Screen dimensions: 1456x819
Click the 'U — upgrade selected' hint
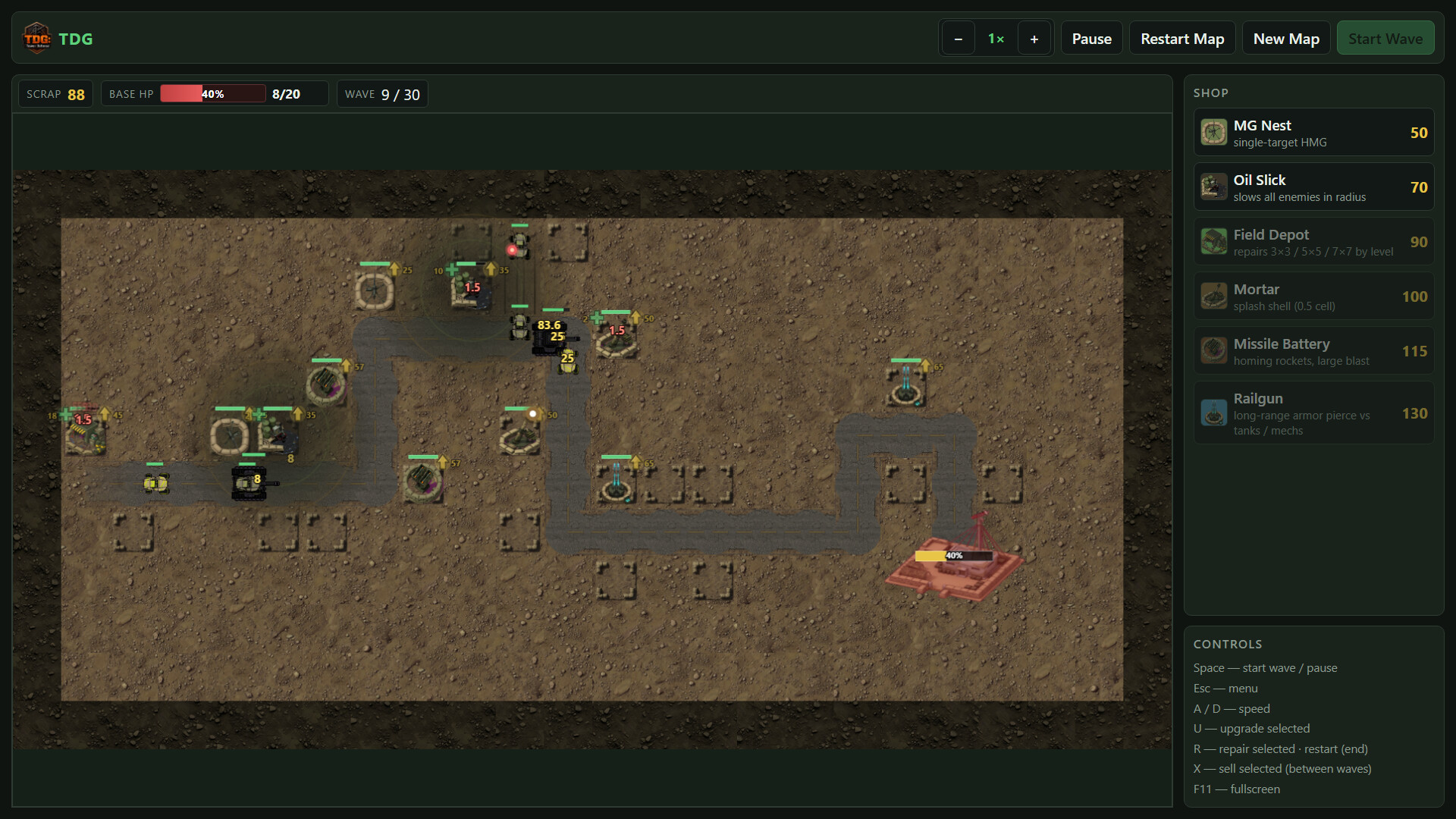(x=1251, y=729)
